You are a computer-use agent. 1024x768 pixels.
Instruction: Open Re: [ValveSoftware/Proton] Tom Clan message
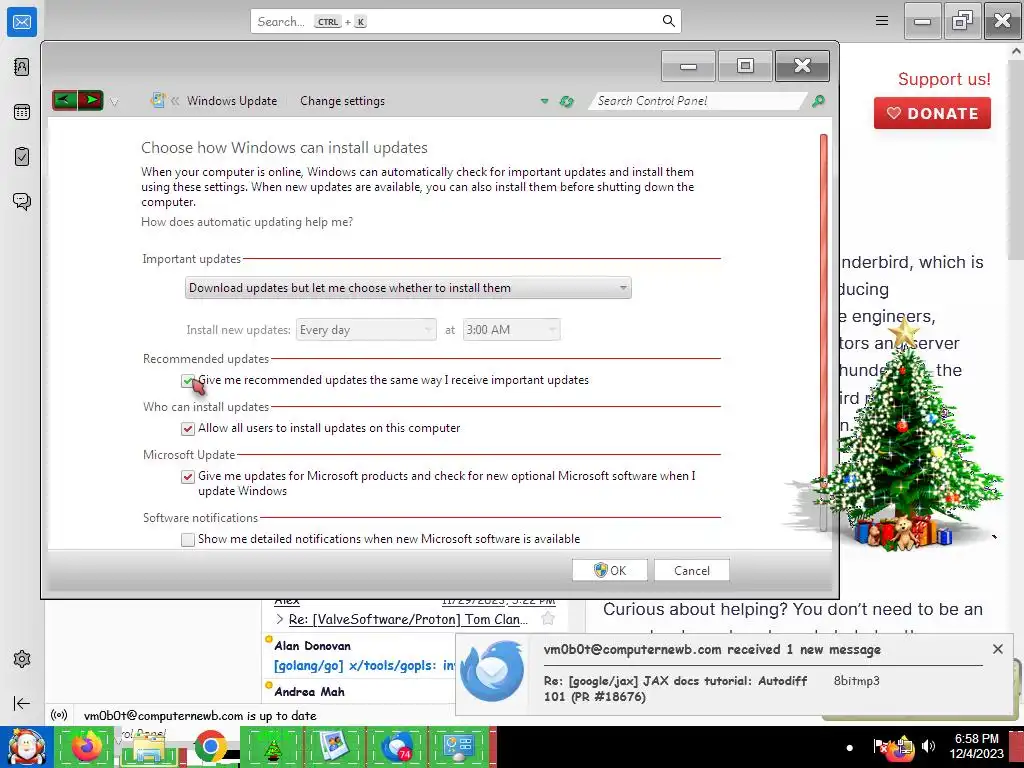[408, 619]
